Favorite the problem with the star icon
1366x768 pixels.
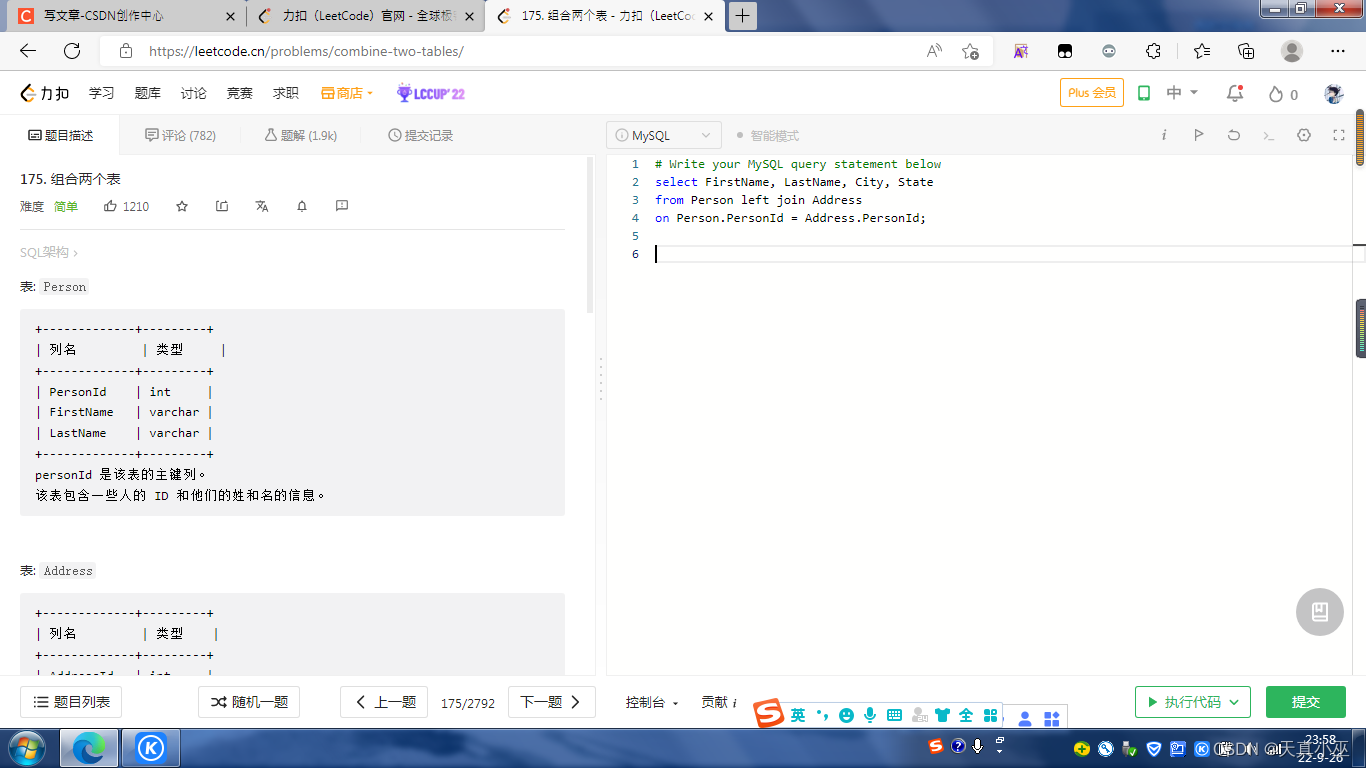tap(182, 206)
